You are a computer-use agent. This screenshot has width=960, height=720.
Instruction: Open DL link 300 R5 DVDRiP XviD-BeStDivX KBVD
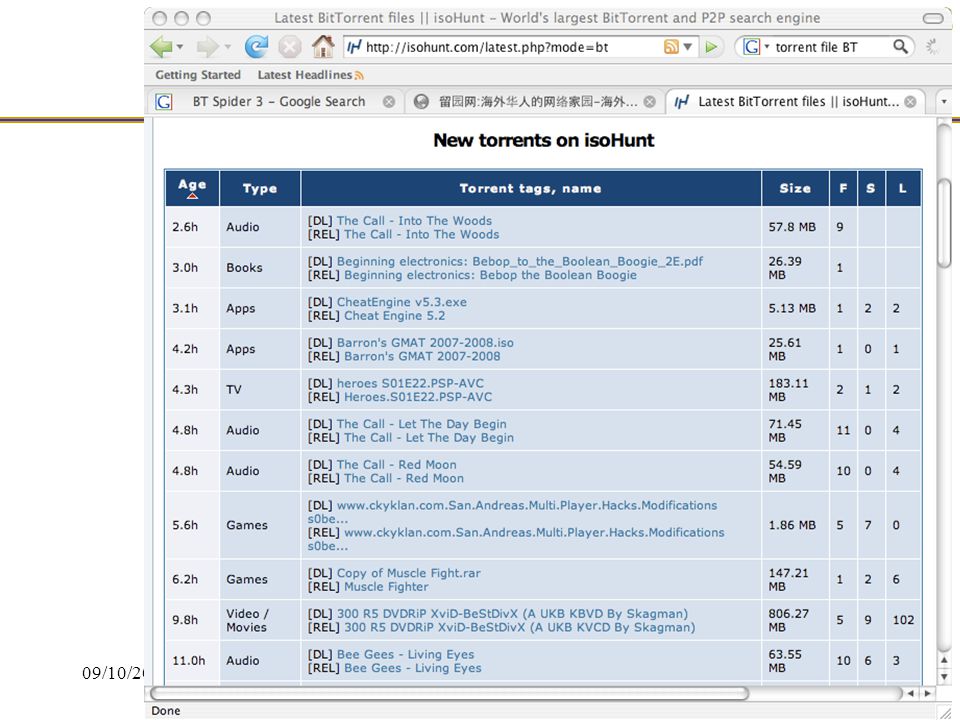pyautogui.click(x=512, y=613)
